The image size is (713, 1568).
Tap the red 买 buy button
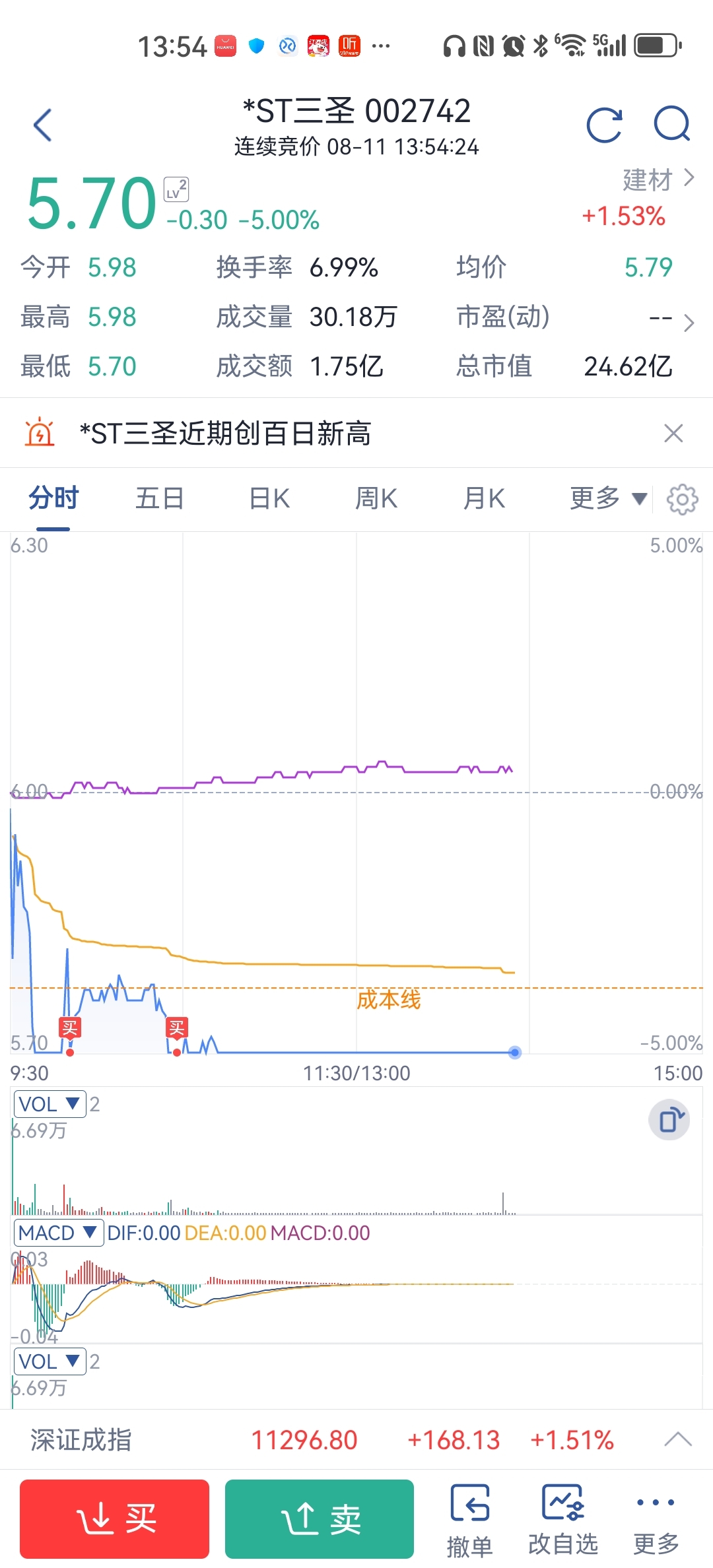(x=114, y=1519)
